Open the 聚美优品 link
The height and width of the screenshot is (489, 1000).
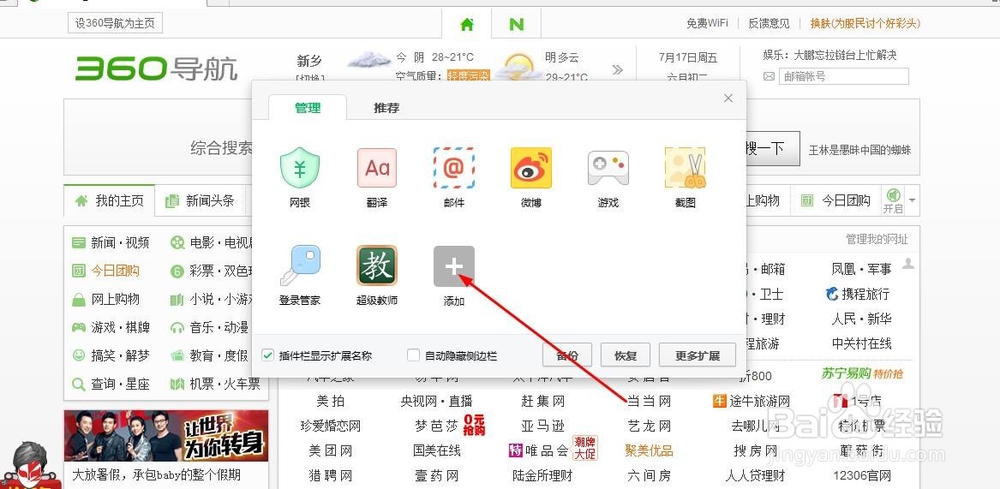point(649,451)
